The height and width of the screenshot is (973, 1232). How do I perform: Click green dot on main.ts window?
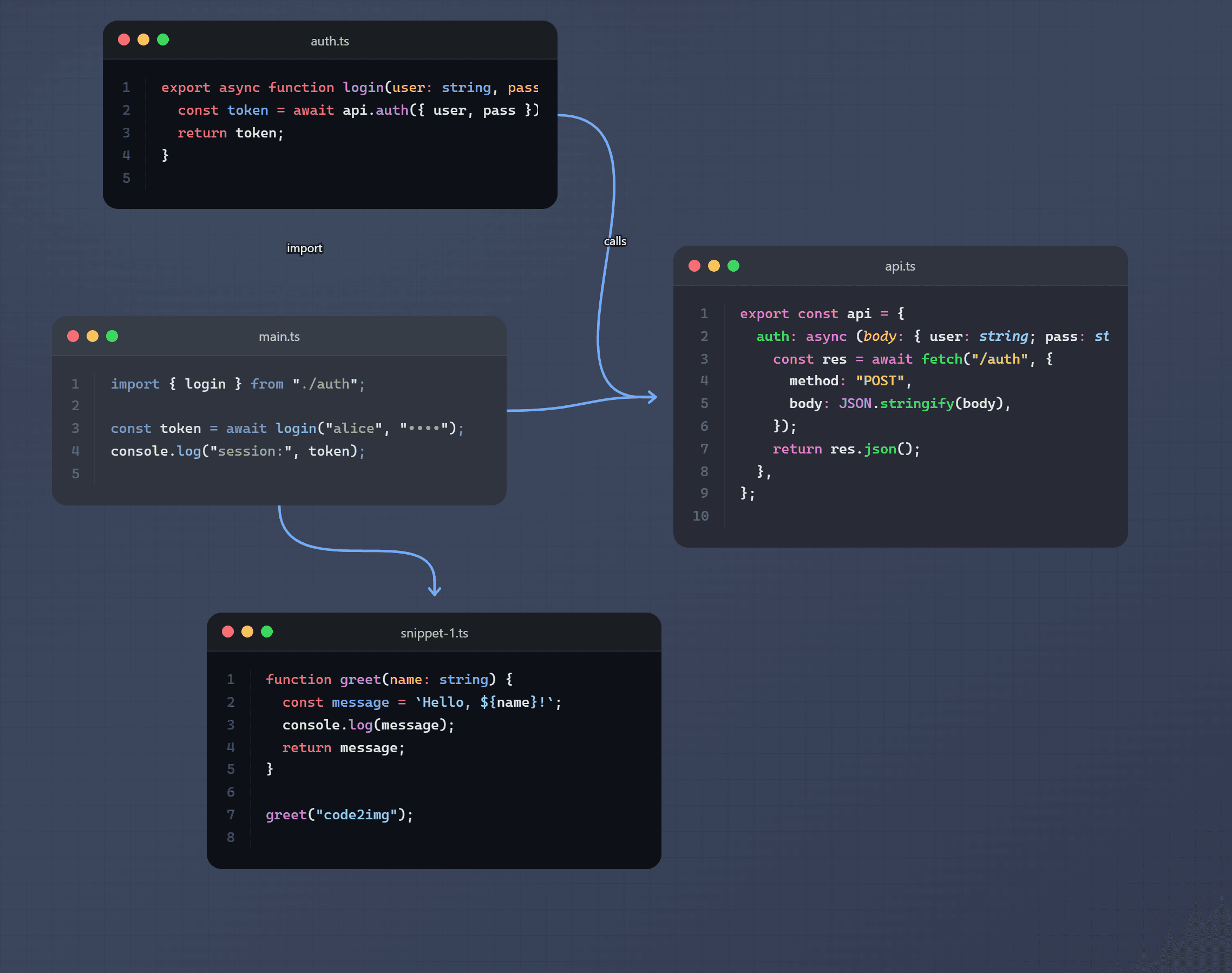[112, 336]
